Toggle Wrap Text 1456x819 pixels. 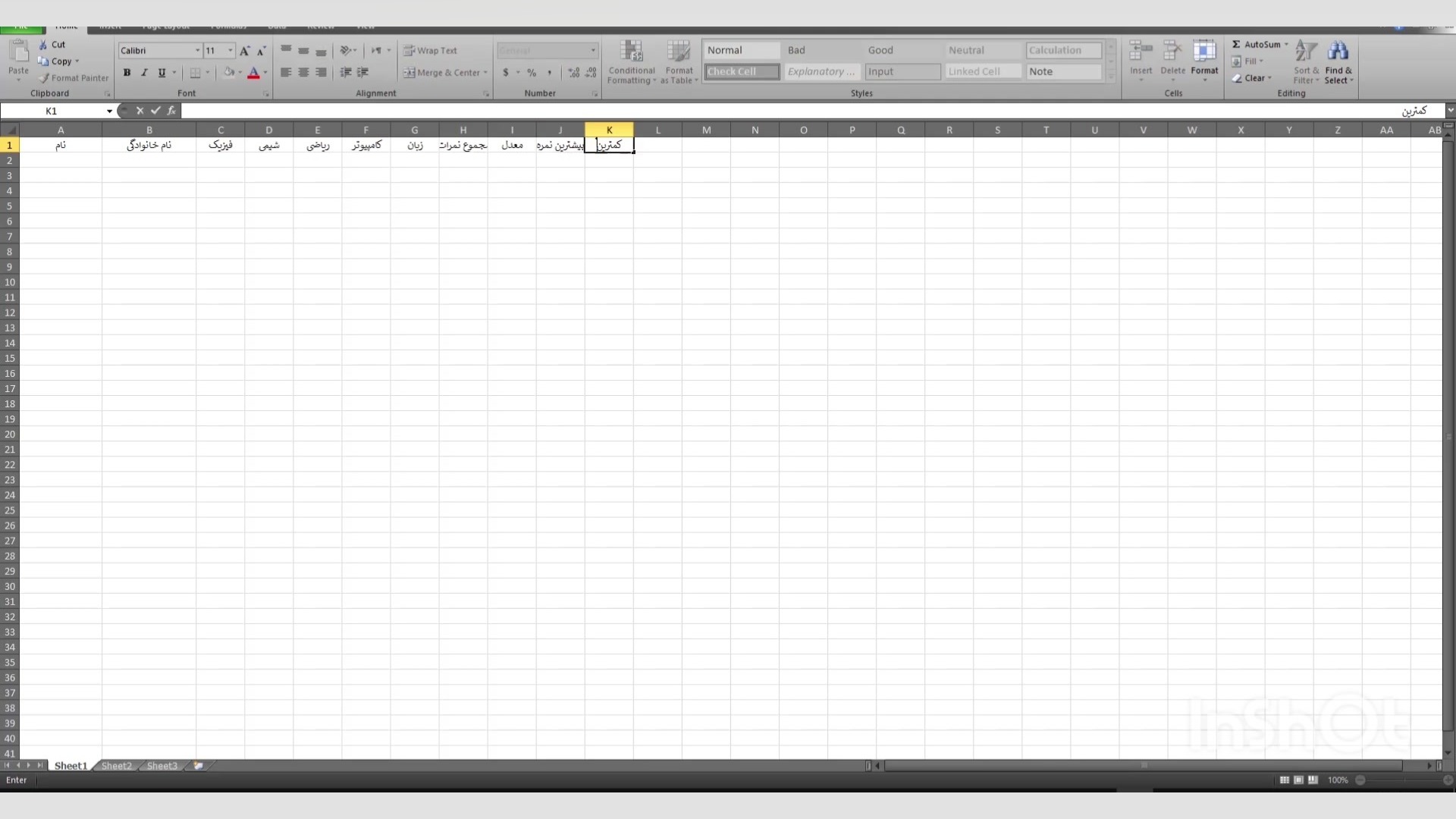click(430, 51)
